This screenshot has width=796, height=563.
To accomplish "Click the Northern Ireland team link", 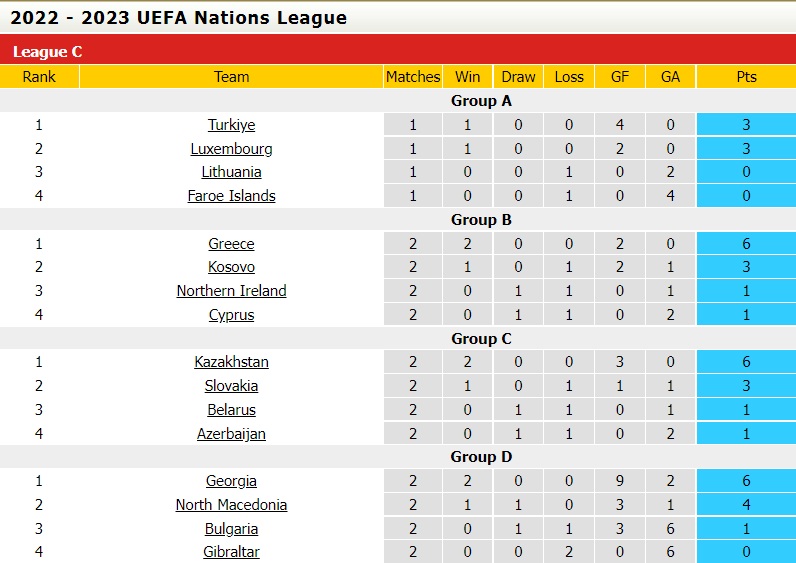I will (231, 291).
